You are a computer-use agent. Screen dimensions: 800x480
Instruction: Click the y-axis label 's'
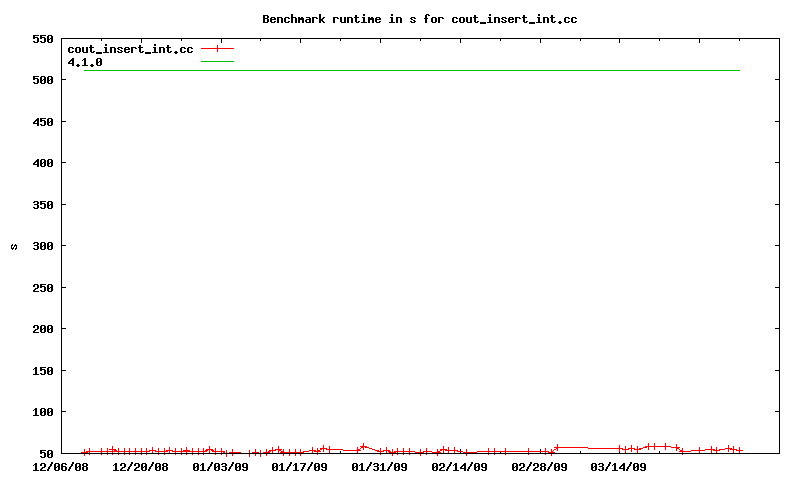tap(14, 246)
